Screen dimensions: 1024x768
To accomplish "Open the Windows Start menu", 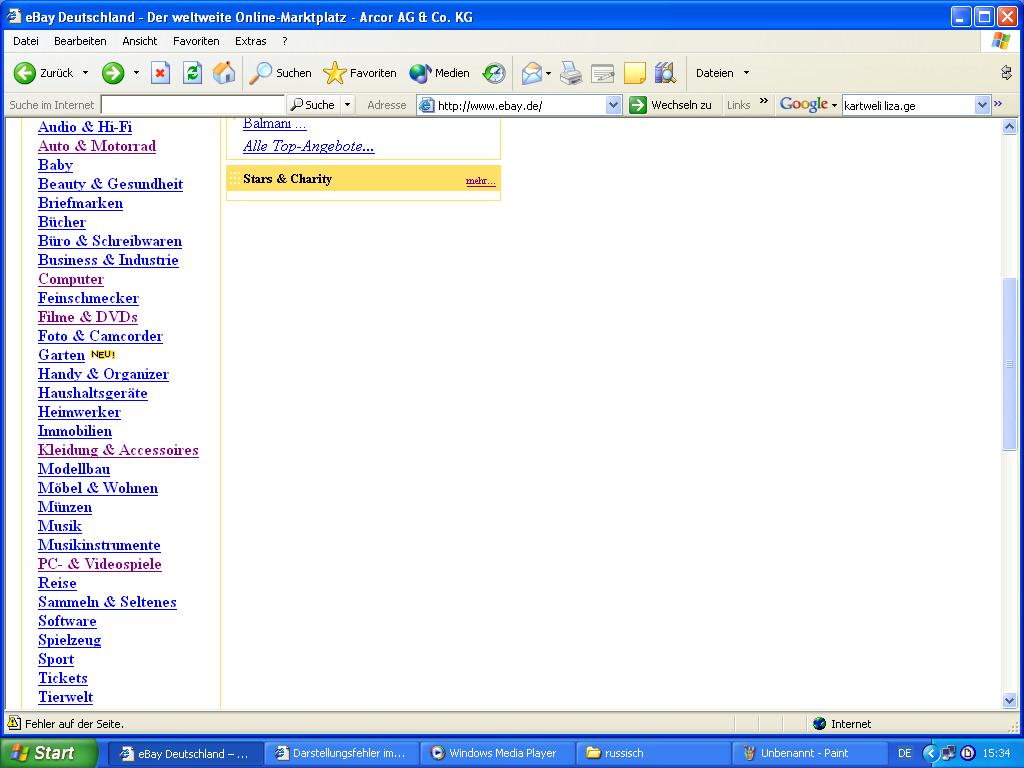I will coord(48,752).
